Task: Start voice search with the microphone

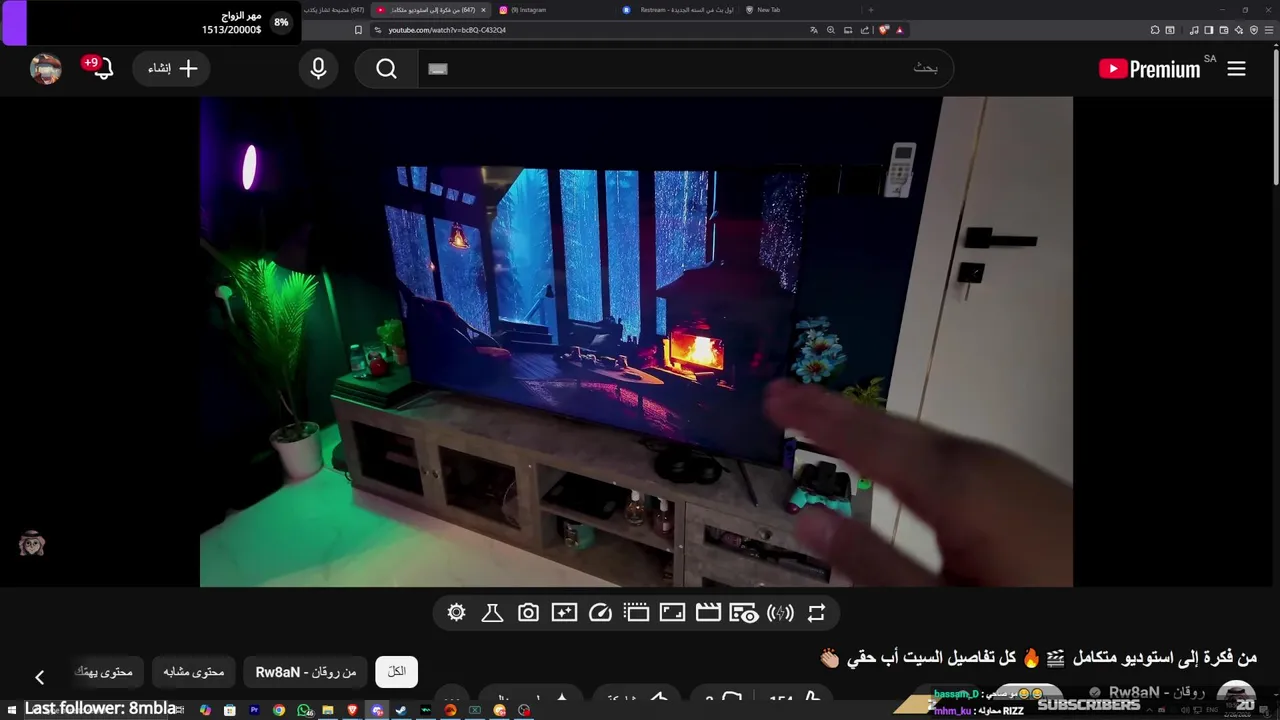Action: [x=318, y=68]
